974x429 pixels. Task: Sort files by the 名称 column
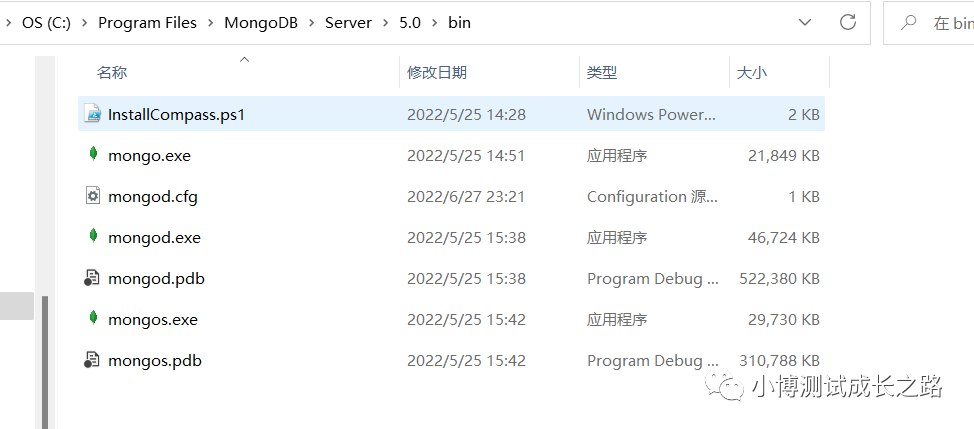112,72
